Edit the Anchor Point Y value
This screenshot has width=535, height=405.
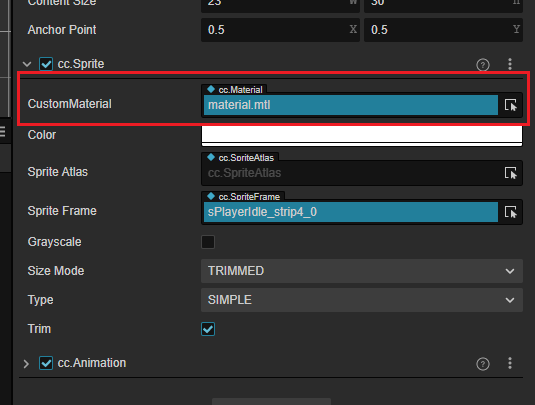pos(443,30)
